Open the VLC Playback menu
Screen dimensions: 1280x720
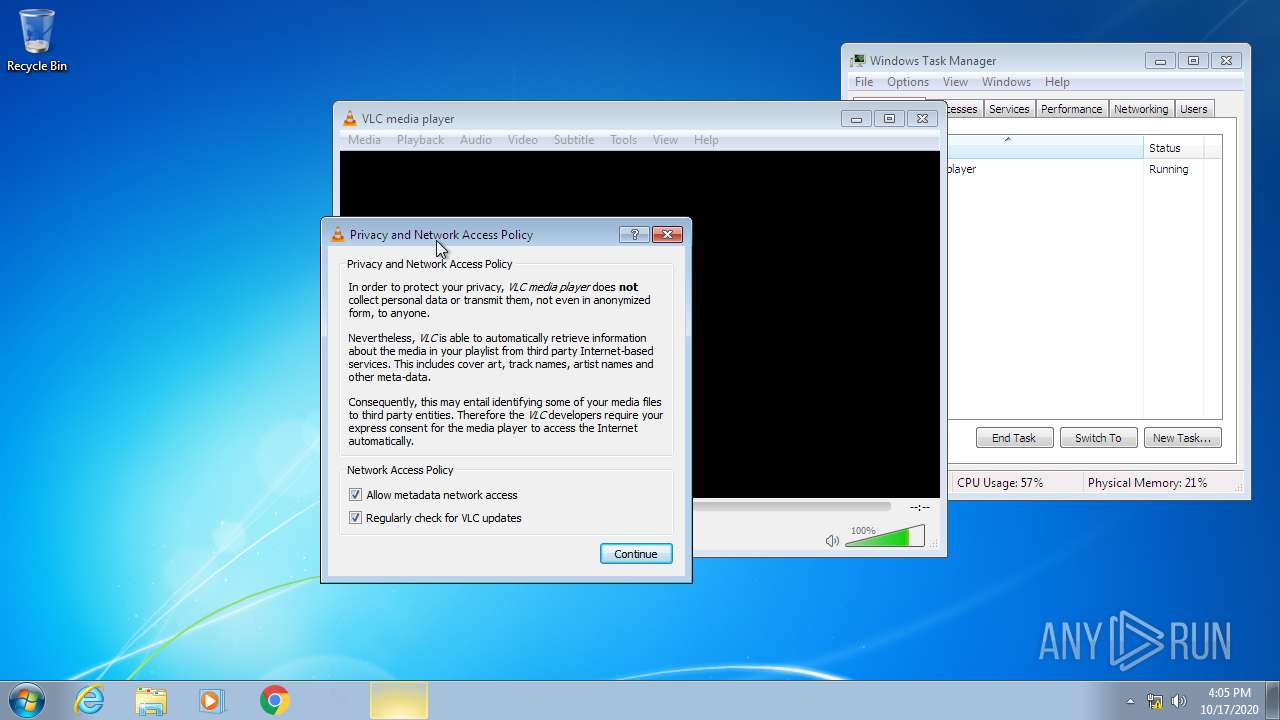(x=420, y=140)
